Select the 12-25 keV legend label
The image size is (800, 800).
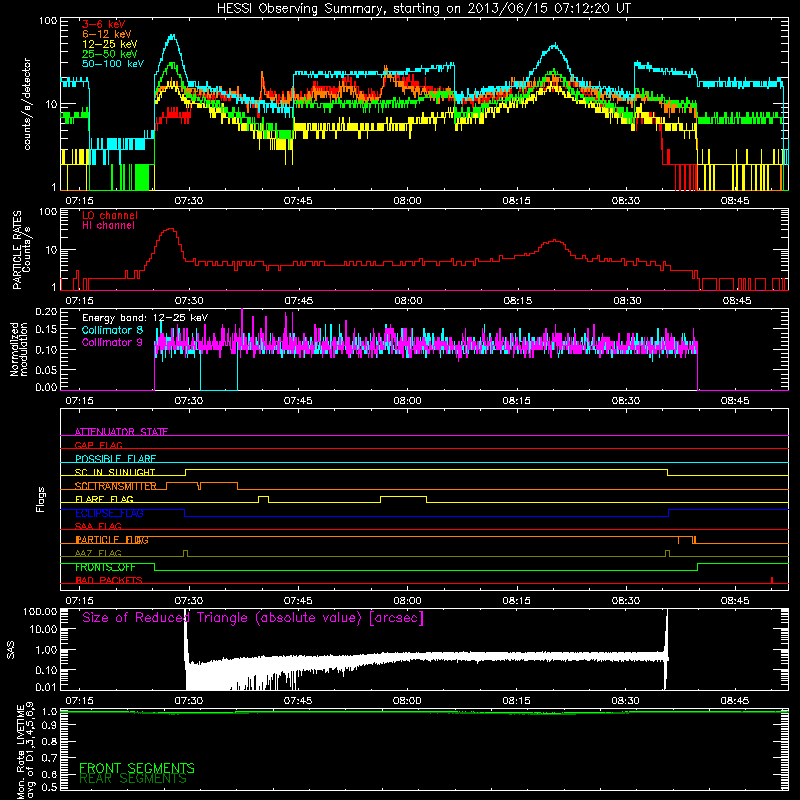pyautogui.click(x=109, y=44)
